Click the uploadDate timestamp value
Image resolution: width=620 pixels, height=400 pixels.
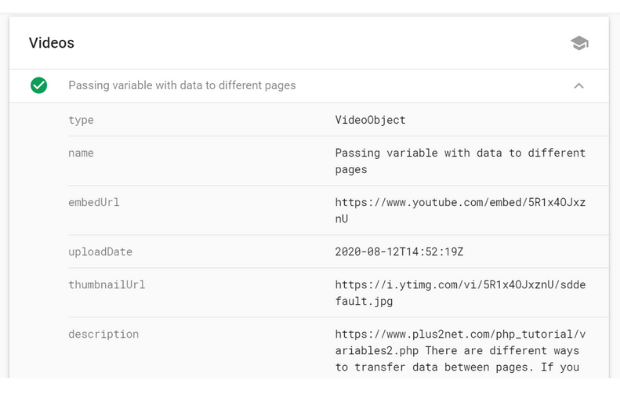pos(399,252)
